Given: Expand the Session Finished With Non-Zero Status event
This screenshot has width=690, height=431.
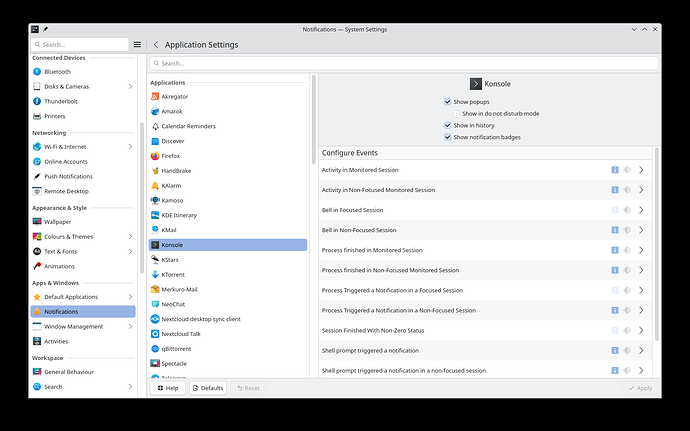Looking at the screenshot, I should click(641, 330).
